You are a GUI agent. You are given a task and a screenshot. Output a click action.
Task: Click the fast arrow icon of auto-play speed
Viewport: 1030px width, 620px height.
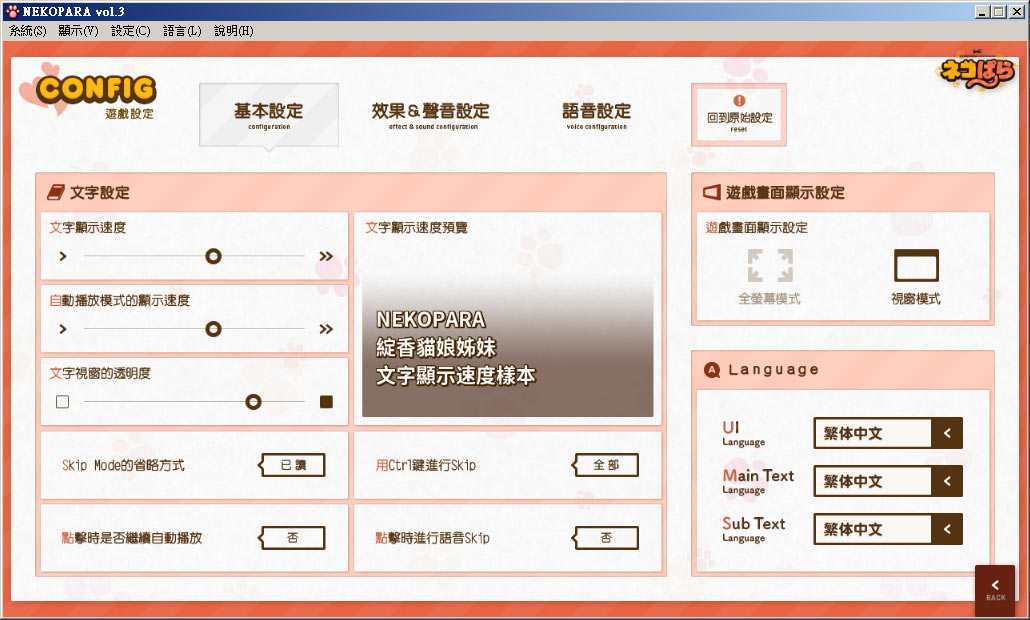pos(326,329)
